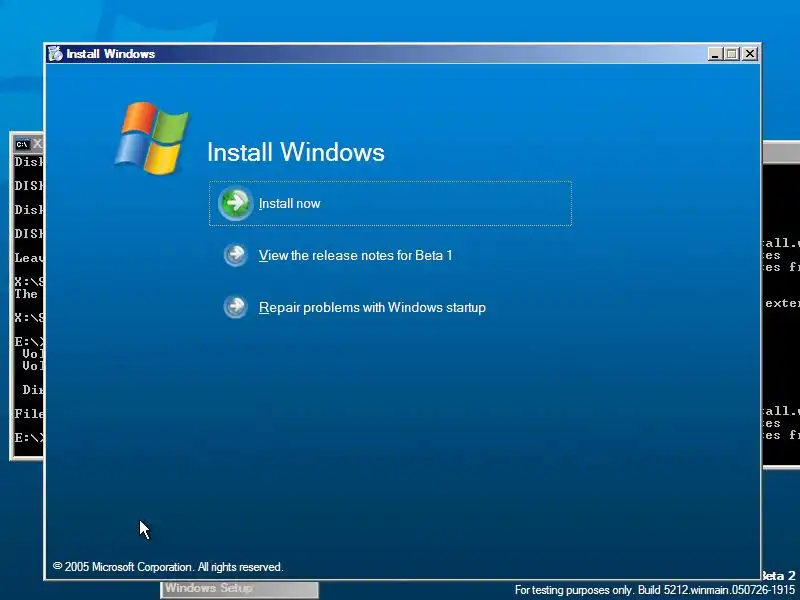
Task: Click the Install Windows title bar setup icon
Action: [55, 54]
